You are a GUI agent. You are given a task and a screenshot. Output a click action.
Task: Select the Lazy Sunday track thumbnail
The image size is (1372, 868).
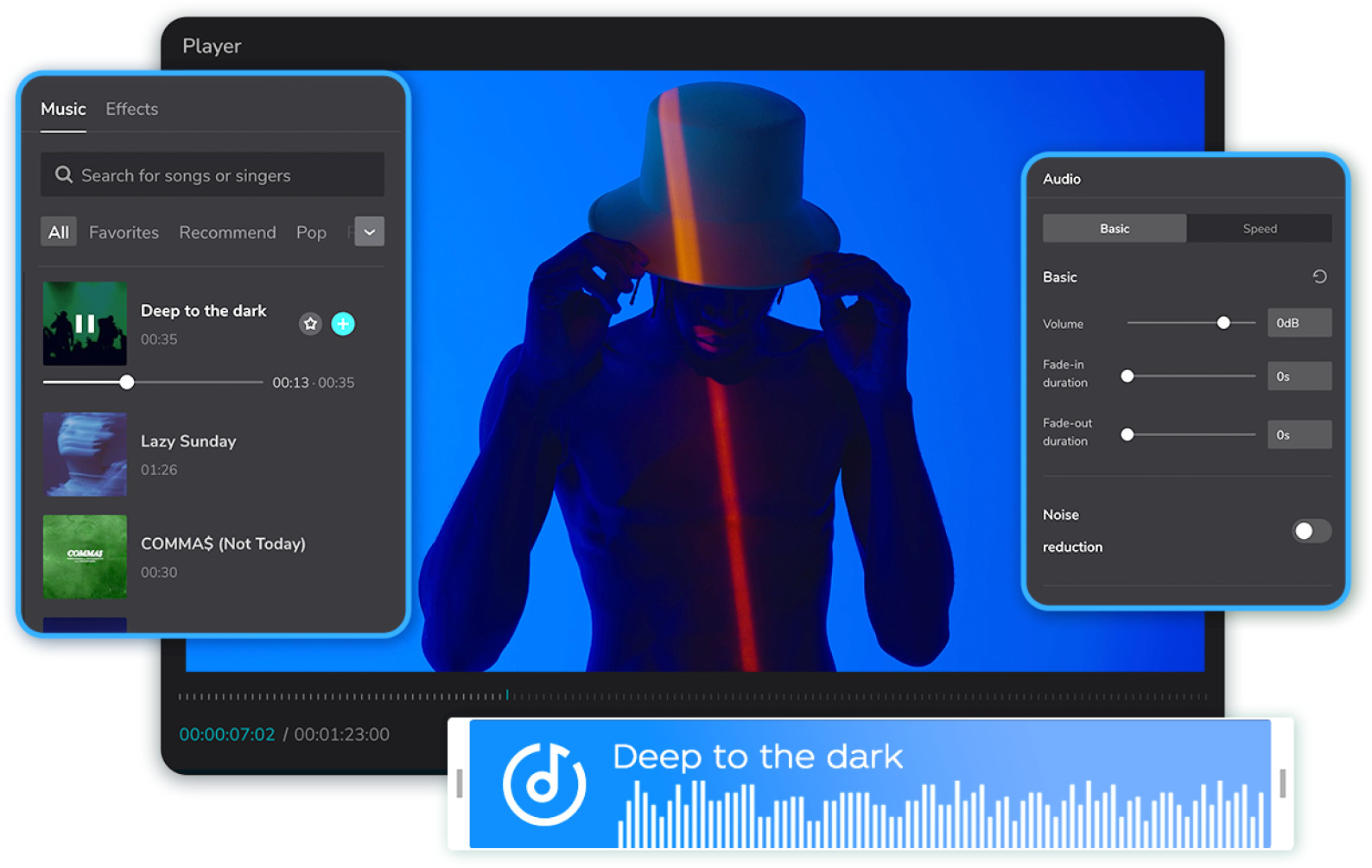coord(85,454)
